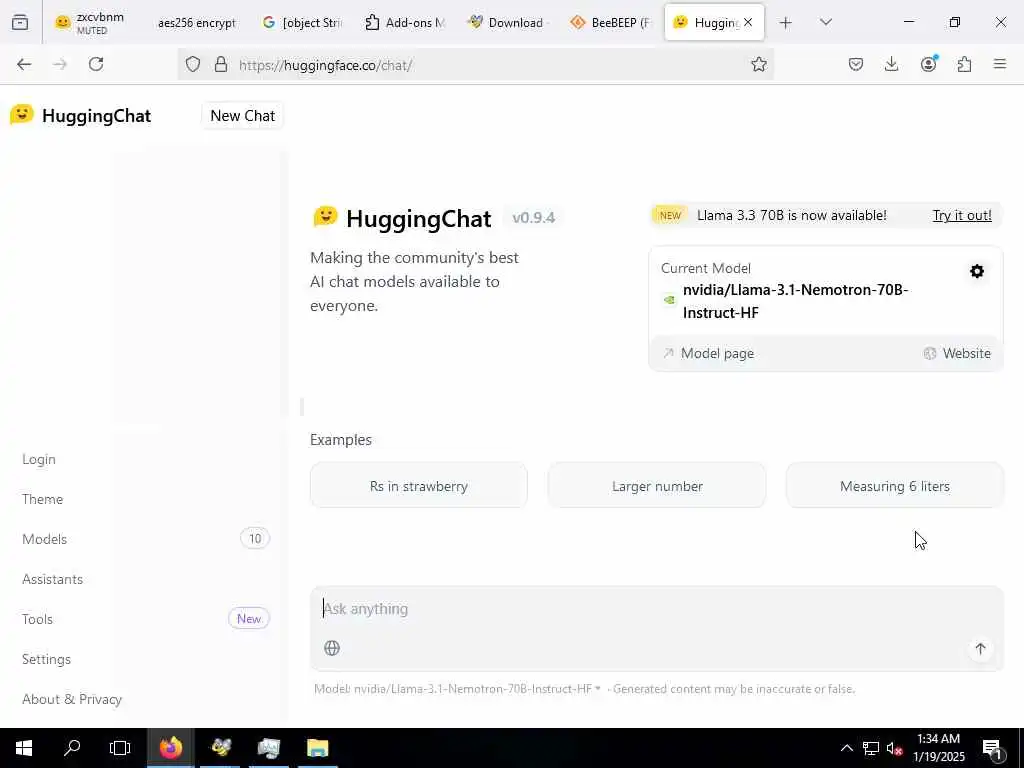Toggle web search globe icon

pyautogui.click(x=332, y=648)
